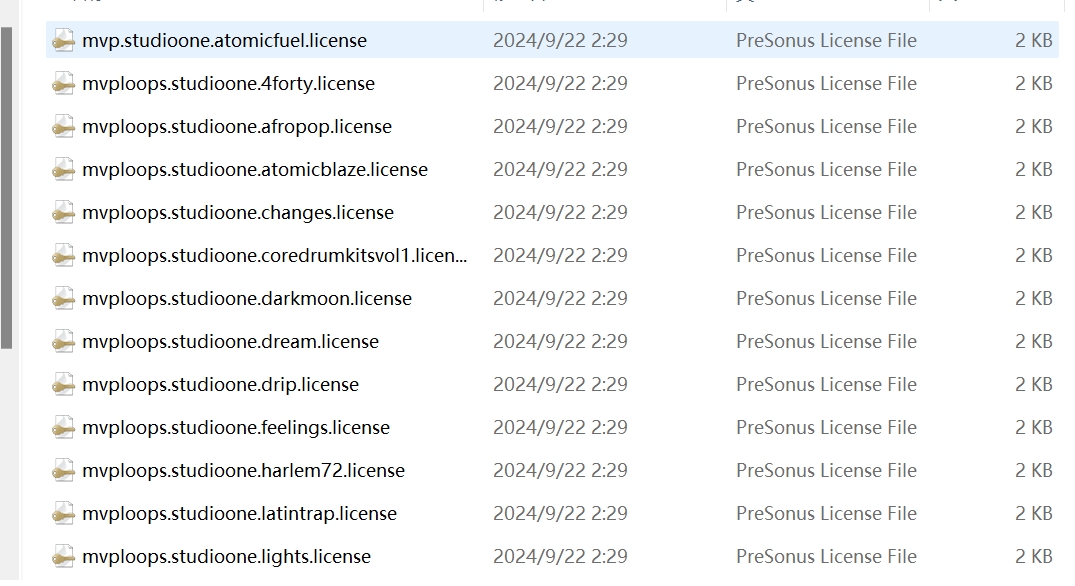Click the 2 KB size of the afropop row
The width and height of the screenshot is (1075, 586).
coord(1033,127)
